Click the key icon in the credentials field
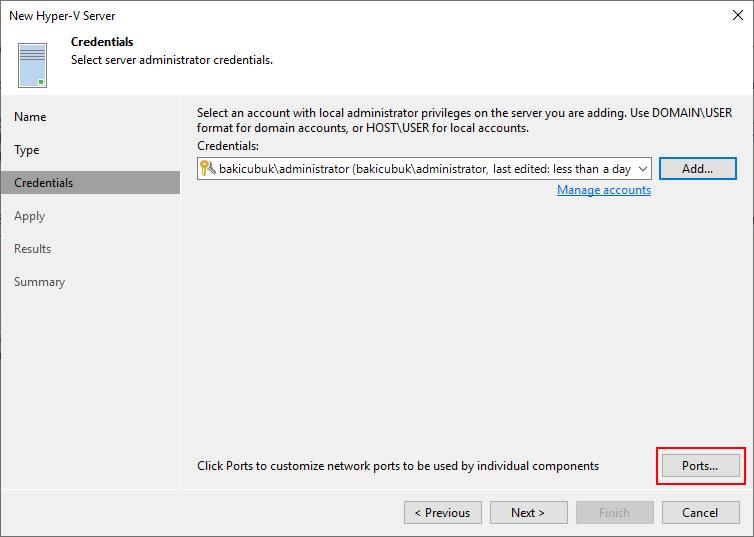Viewport: 754px width, 537px height. tap(208, 168)
